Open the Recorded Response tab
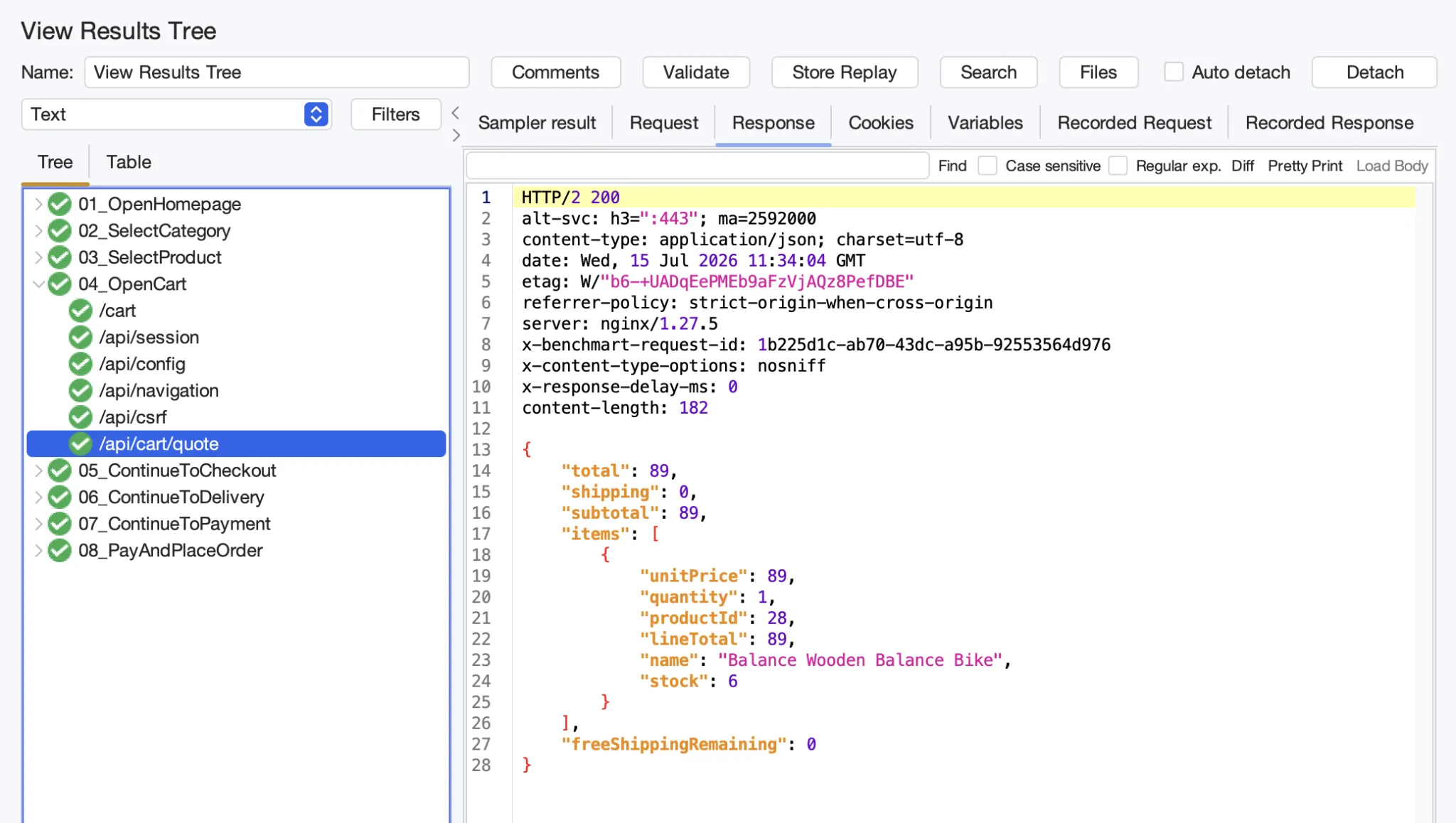Viewport: 1456px width, 823px height. (x=1329, y=123)
